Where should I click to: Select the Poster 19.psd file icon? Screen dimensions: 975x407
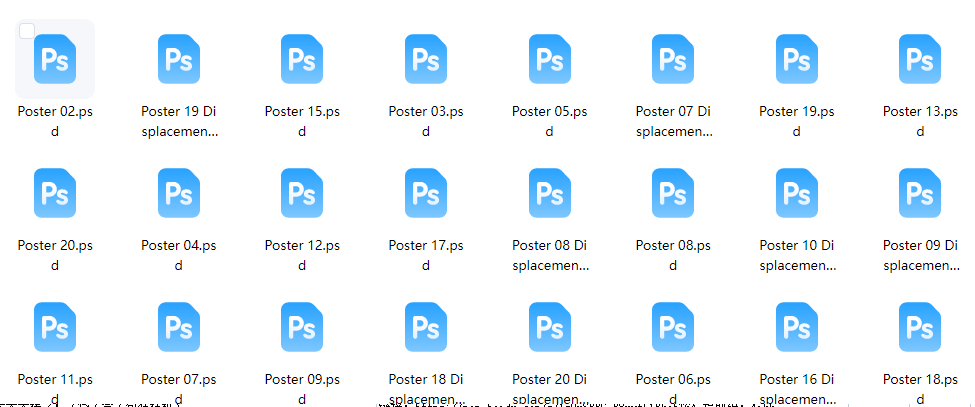(797, 59)
